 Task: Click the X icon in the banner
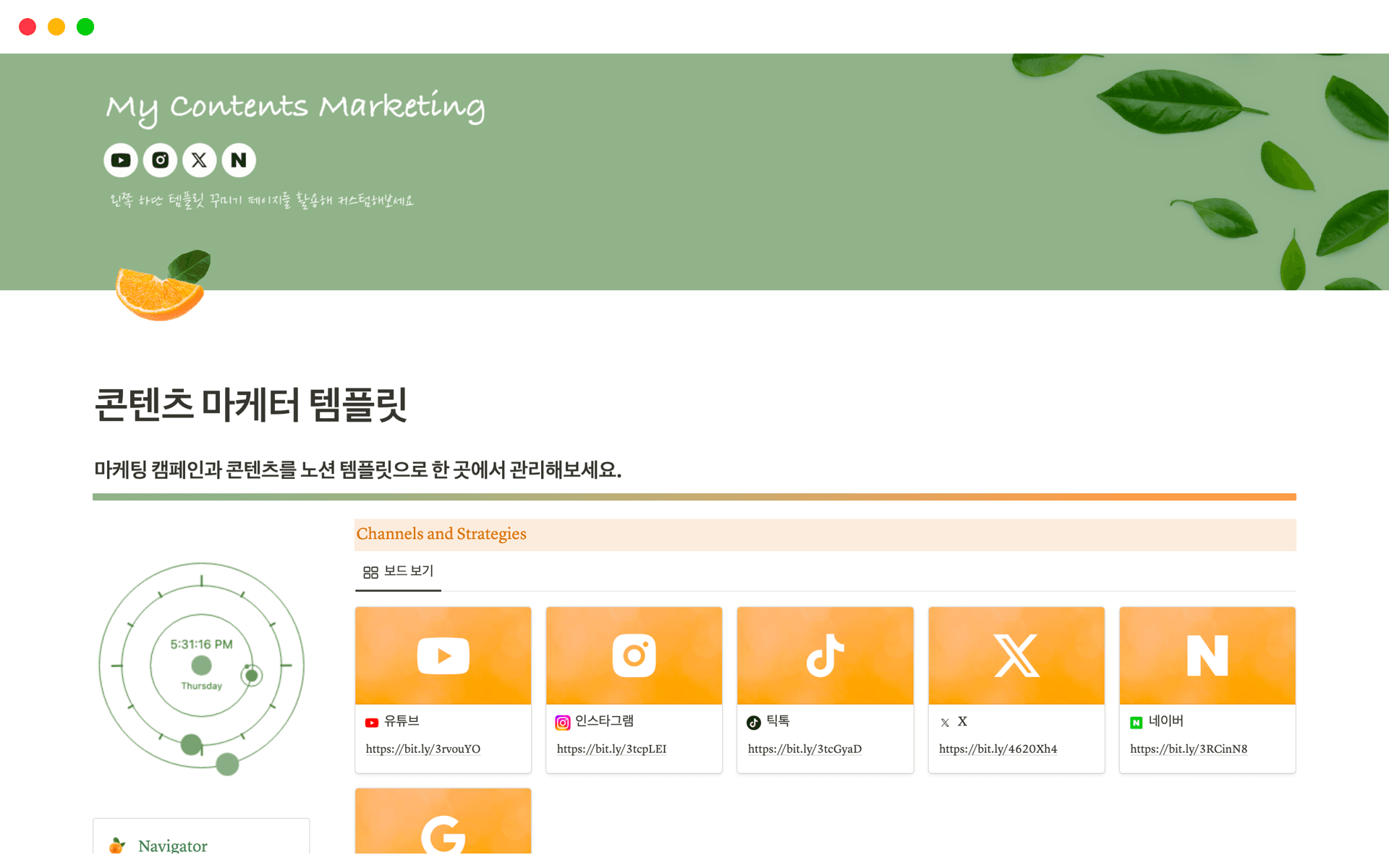click(x=199, y=160)
